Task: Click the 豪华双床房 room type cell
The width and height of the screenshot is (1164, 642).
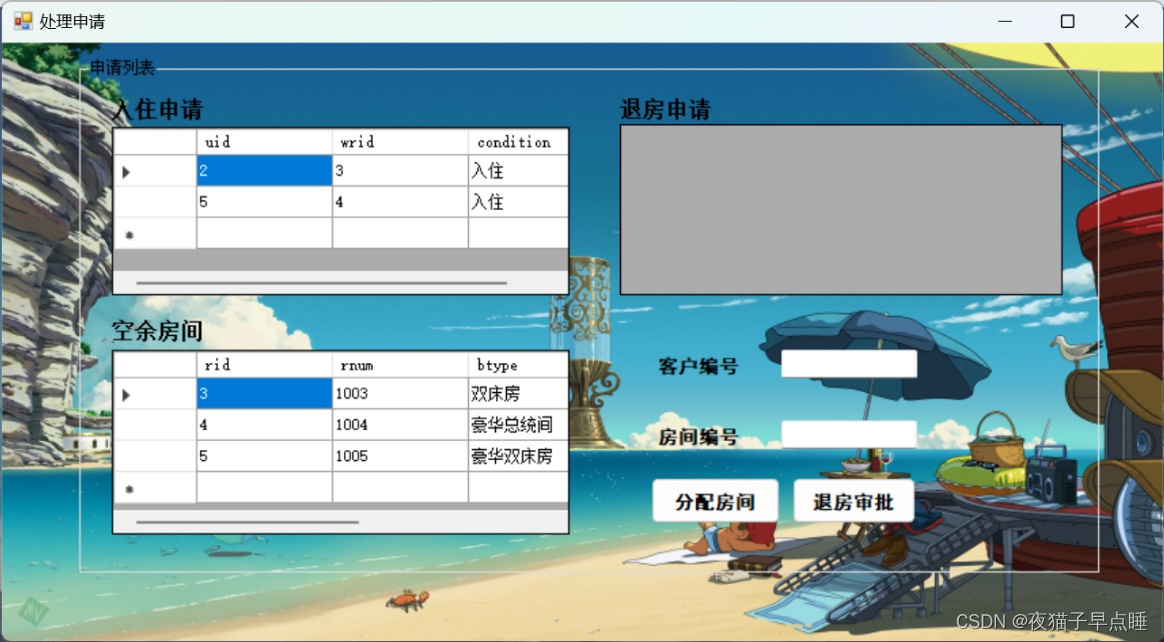Action: pyautogui.click(x=518, y=456)
